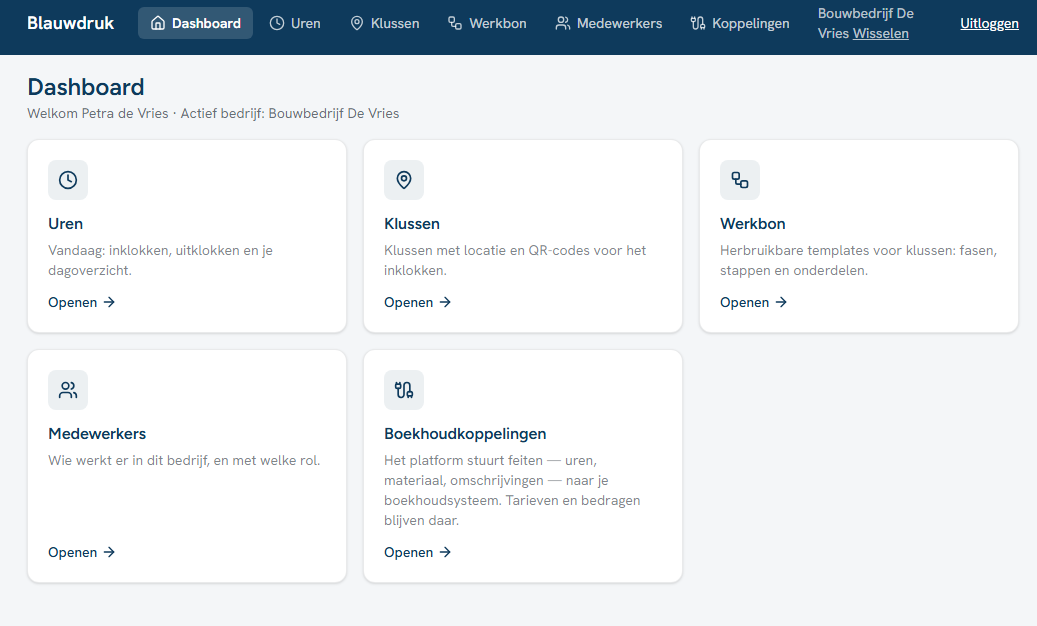Select Klussen in the top navigation
Viewport: 1037px width, 626px height.
pyautogui.click(x=384, y=23)
